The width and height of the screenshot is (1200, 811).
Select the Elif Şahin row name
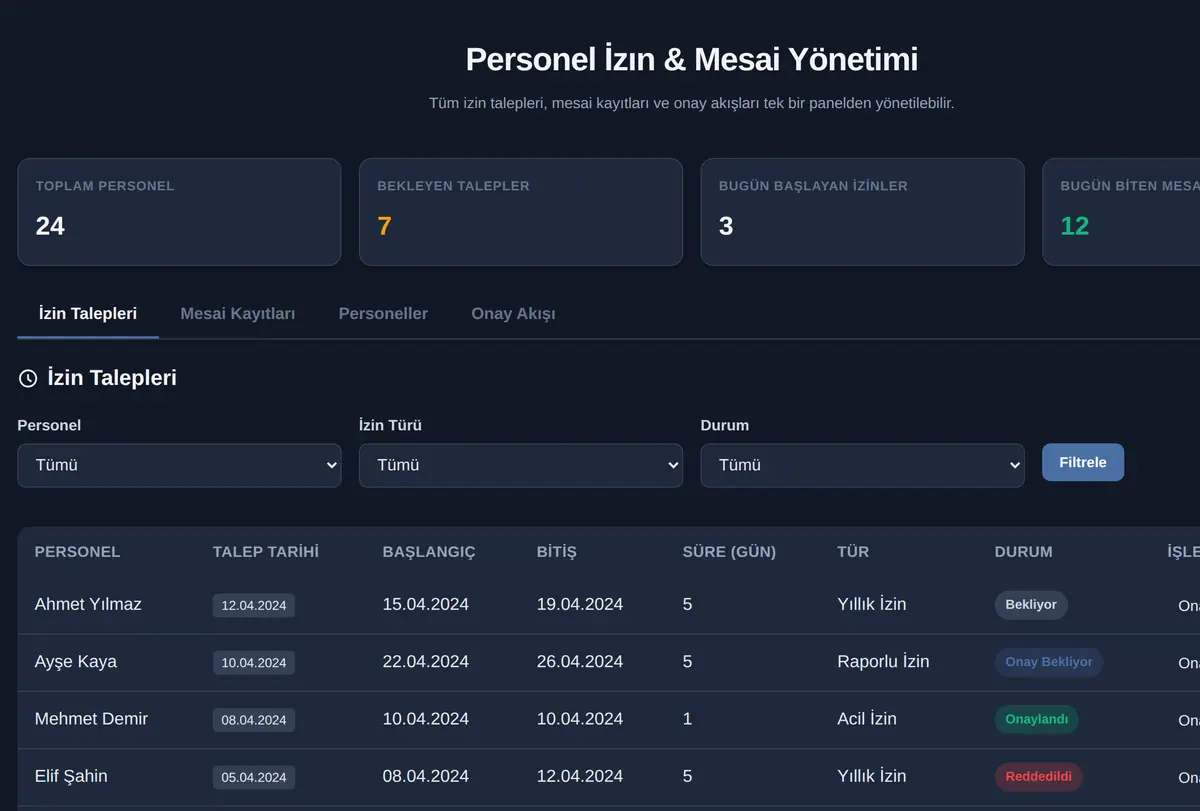coord(71,776)
